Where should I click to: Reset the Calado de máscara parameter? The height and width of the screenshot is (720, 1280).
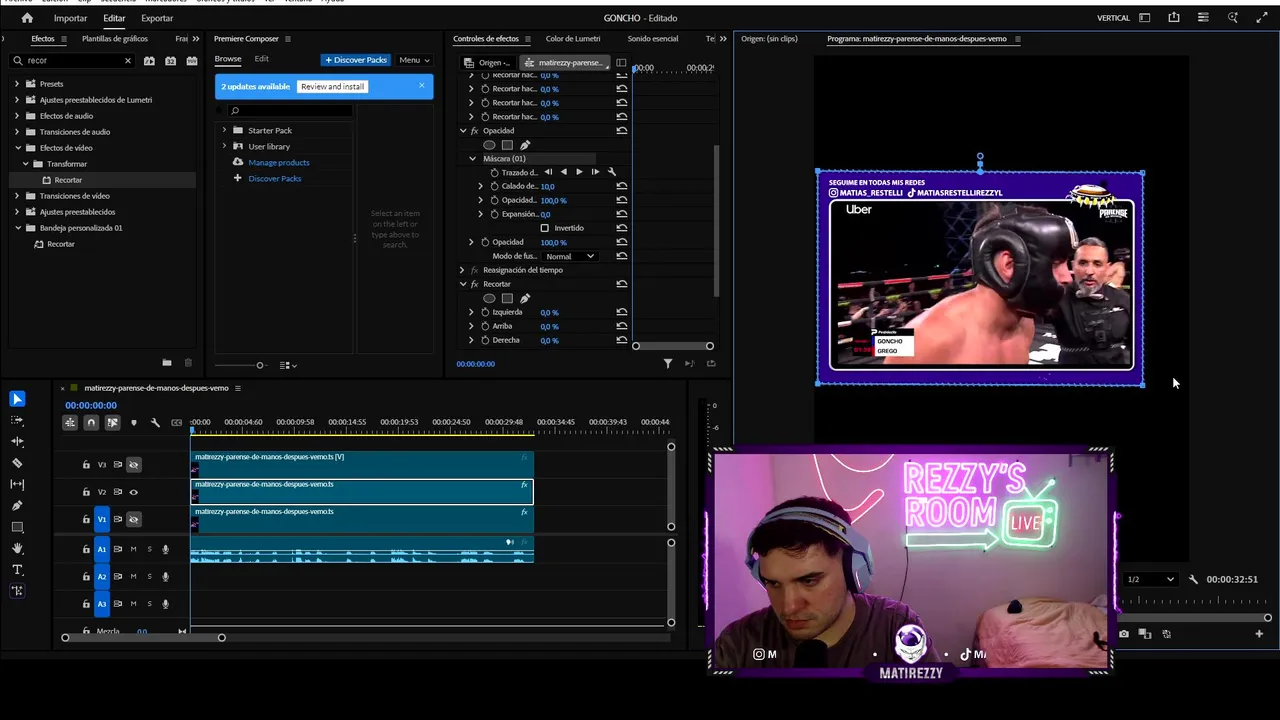622,186
